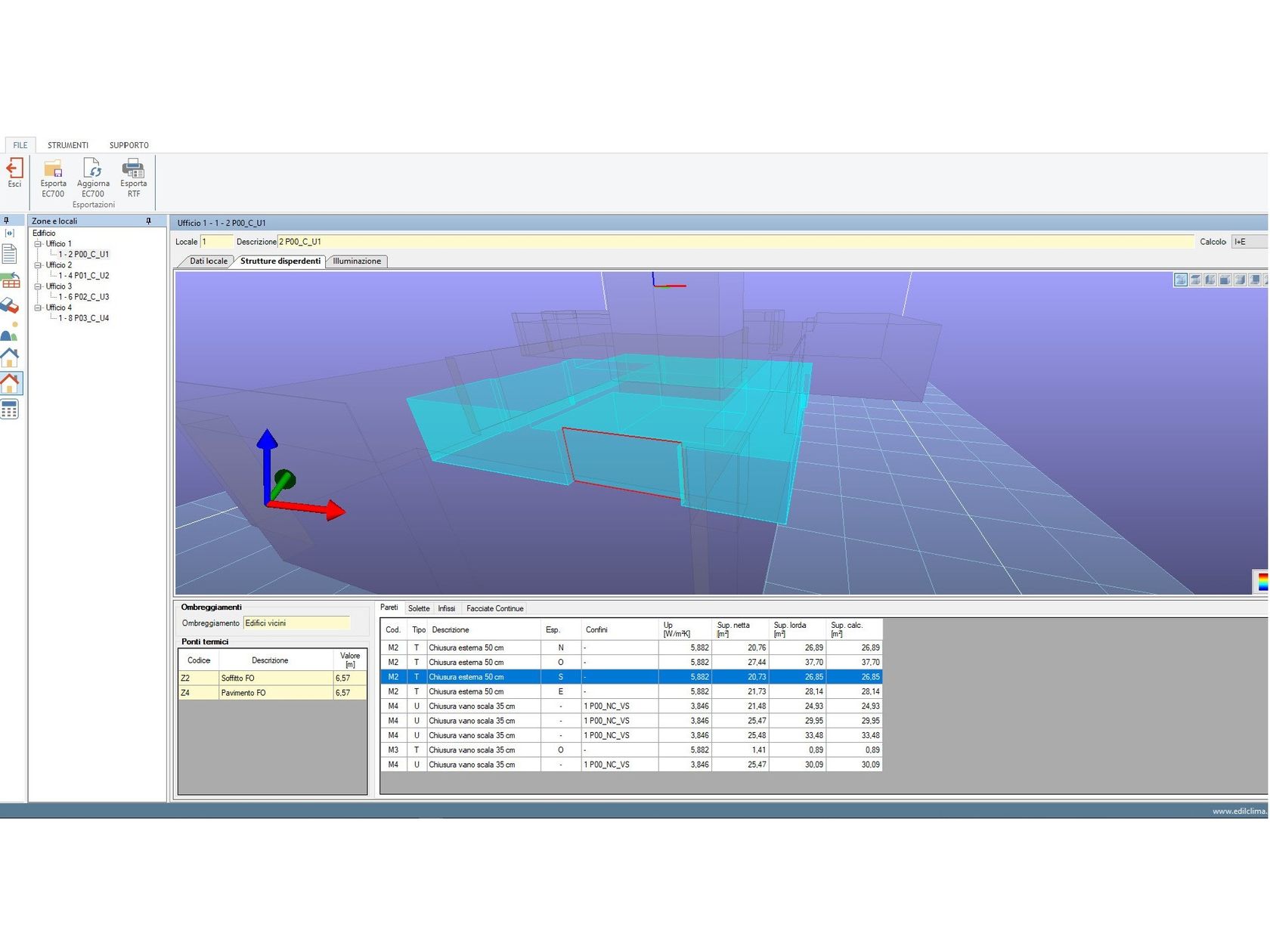Click the Esci exit icon
1270x952 pixels.
pos(14,172)
